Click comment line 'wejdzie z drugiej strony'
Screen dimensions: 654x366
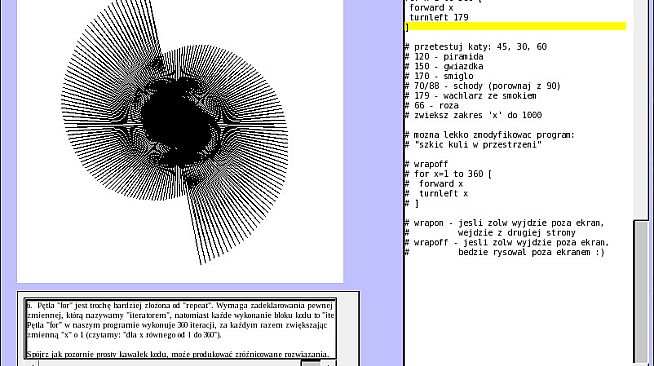point(516,233)
